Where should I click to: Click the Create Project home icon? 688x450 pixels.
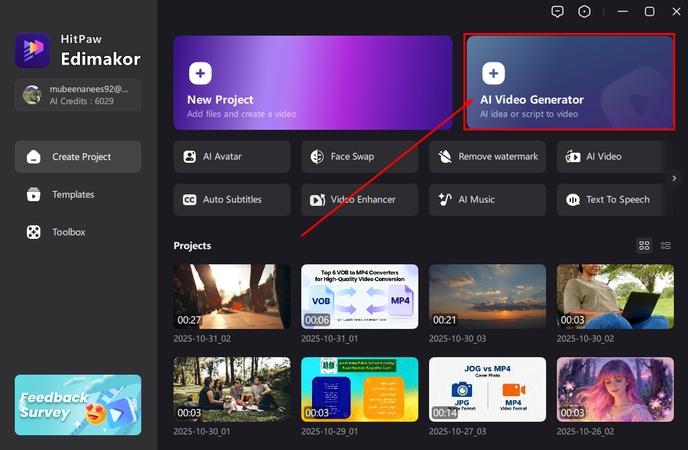click(x=33, y=157)
